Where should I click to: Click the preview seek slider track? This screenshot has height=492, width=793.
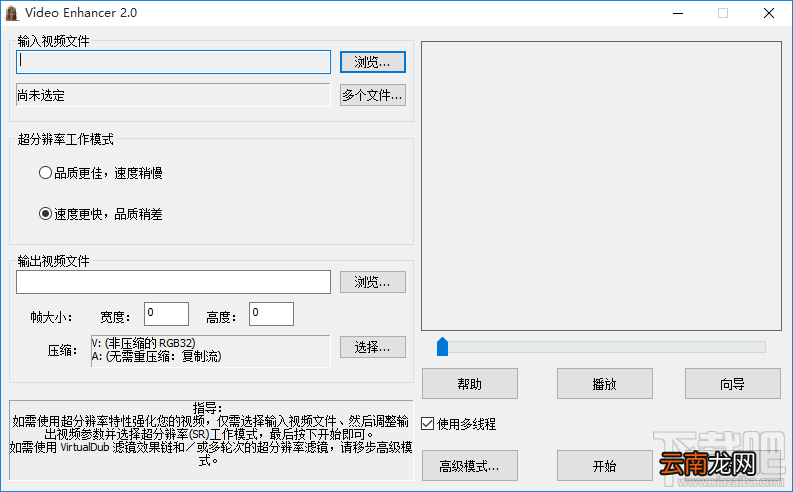[x=601, y=347]
